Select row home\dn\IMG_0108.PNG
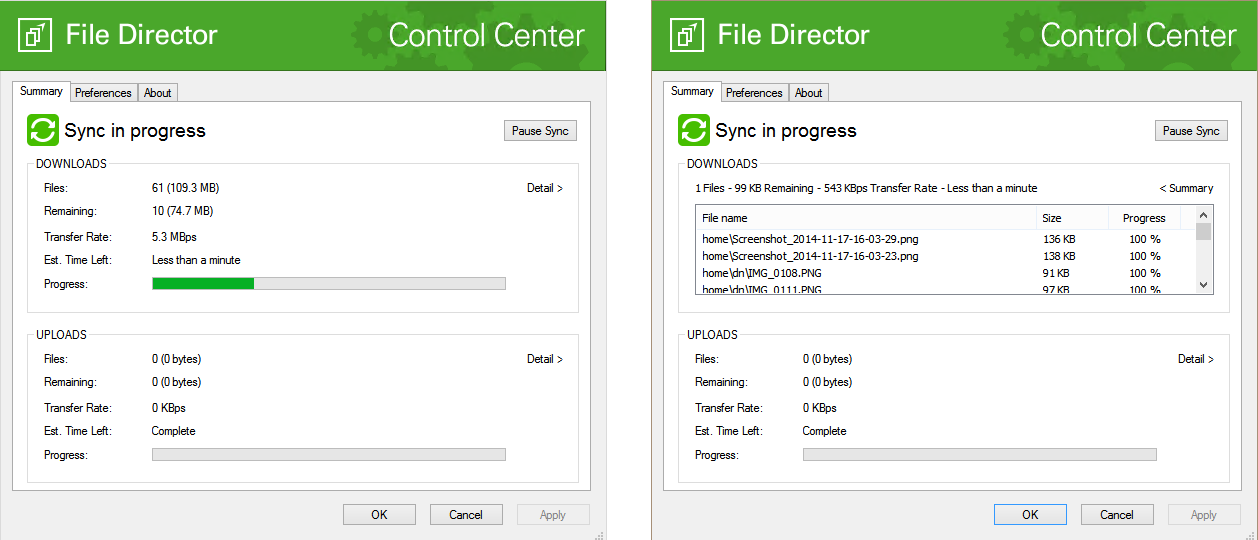Viewport: 1258px width, 540px height. [945, 273]
